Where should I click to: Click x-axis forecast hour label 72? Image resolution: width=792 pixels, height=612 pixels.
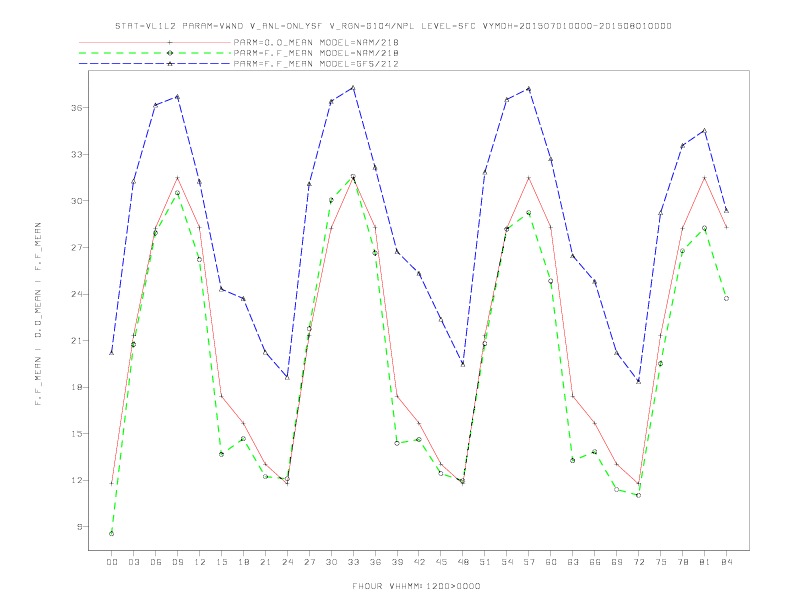(638, 562)
